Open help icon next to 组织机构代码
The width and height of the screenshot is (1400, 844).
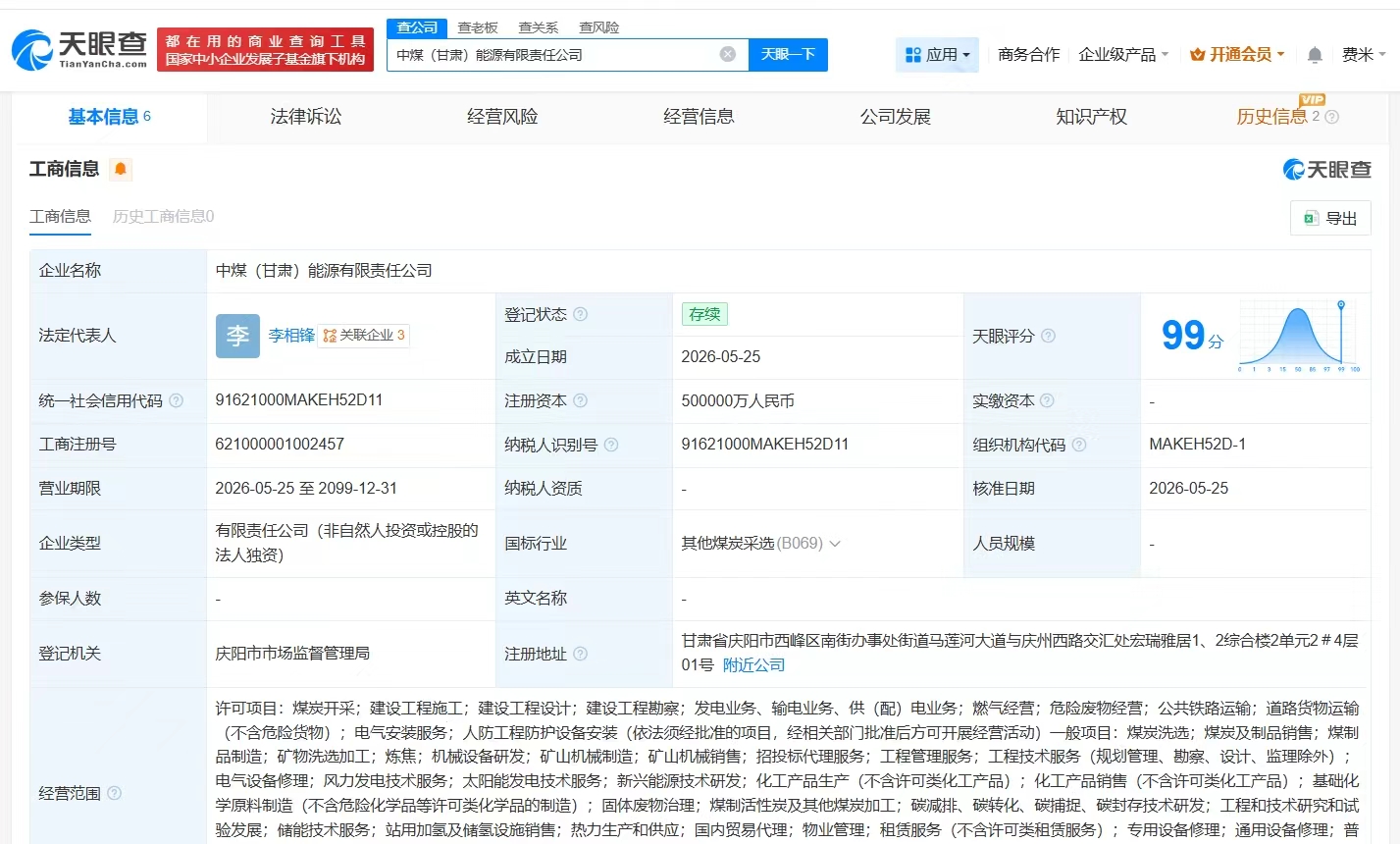pyautogui.click(x=1079, y=445)
